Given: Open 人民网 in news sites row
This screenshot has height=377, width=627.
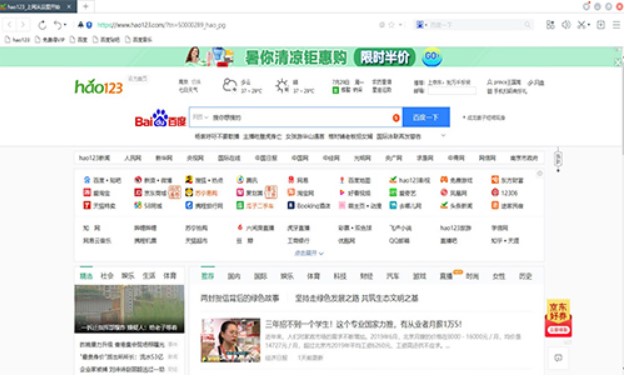Looking at the screenshot, I should pos(132,158).
